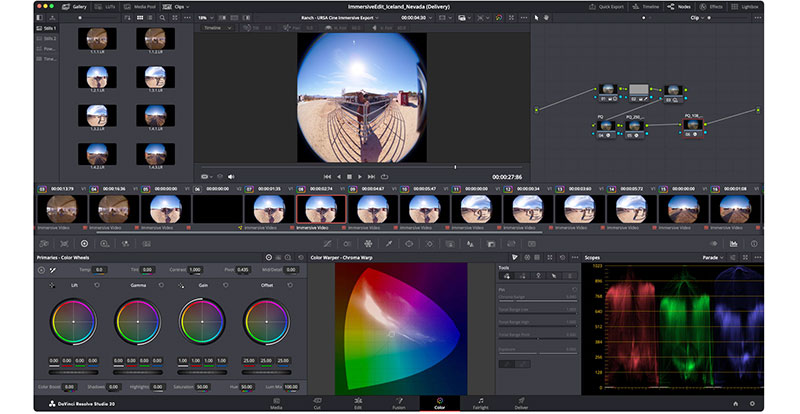Toggle the Lightbox view
The height and width of the screenshot is (414, 800).
pos(745,7)
